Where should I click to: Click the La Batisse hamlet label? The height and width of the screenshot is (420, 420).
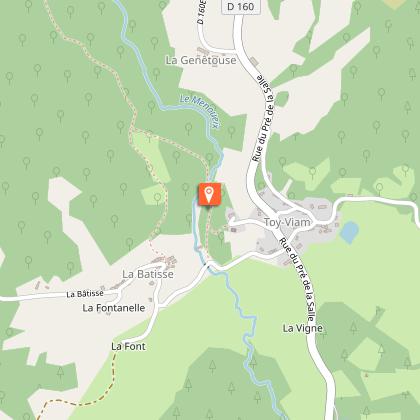148,274
